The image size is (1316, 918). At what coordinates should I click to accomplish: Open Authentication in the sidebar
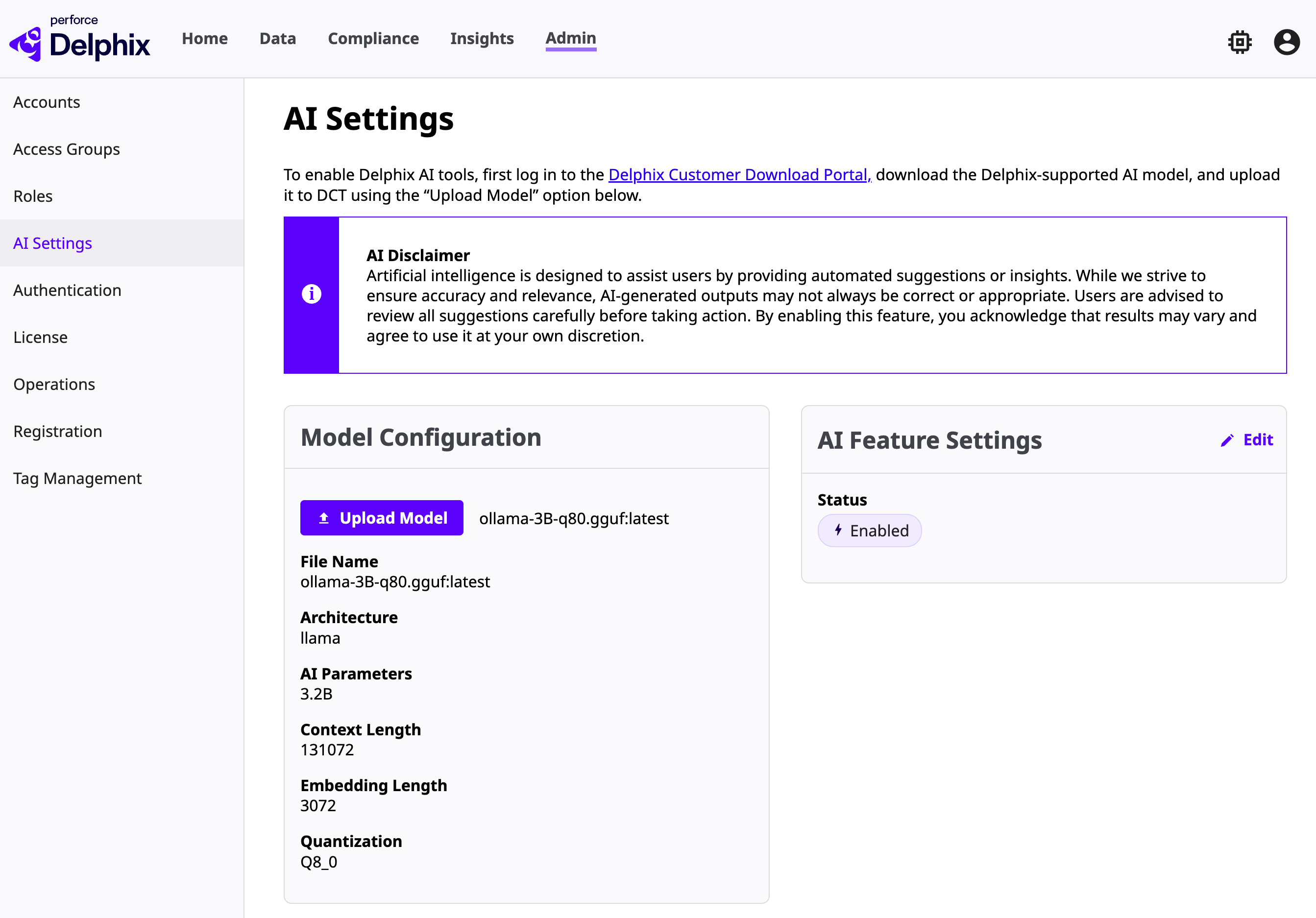[122, 290]
